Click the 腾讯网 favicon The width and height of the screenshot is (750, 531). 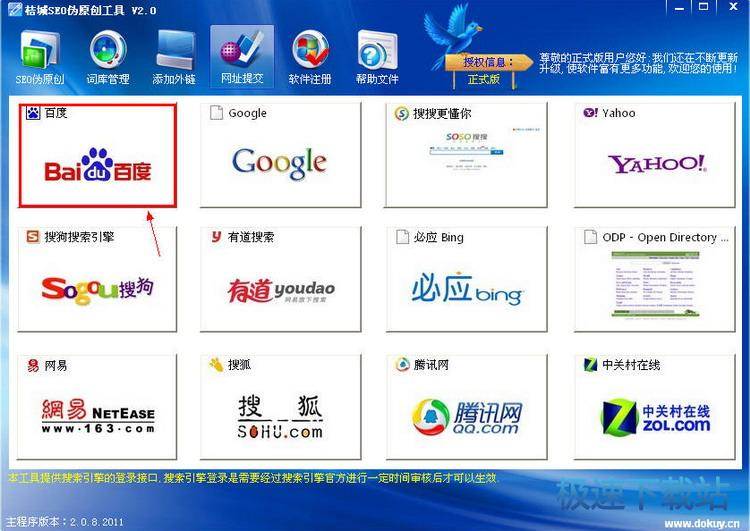coord(402,365)
